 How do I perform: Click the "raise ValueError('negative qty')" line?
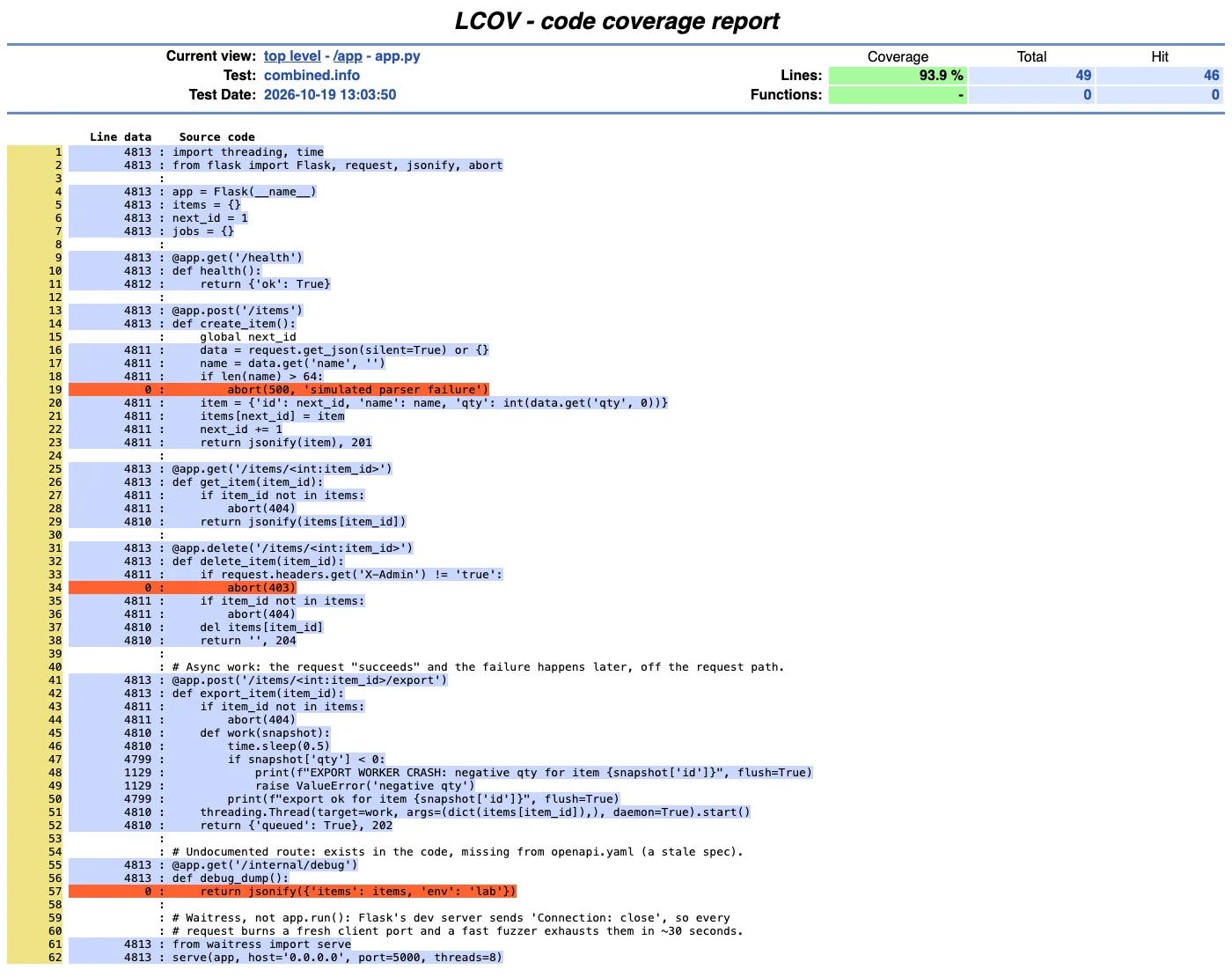365,786
